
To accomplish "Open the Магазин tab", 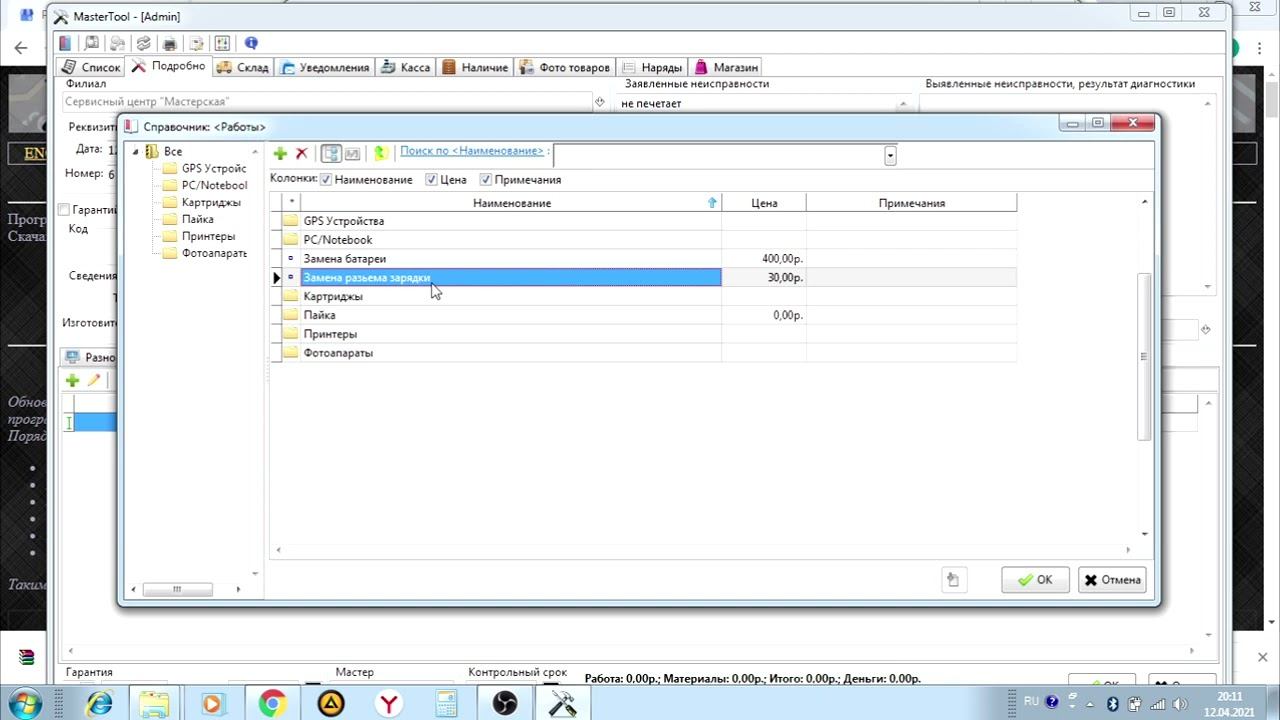I will [x=727, y=67].
